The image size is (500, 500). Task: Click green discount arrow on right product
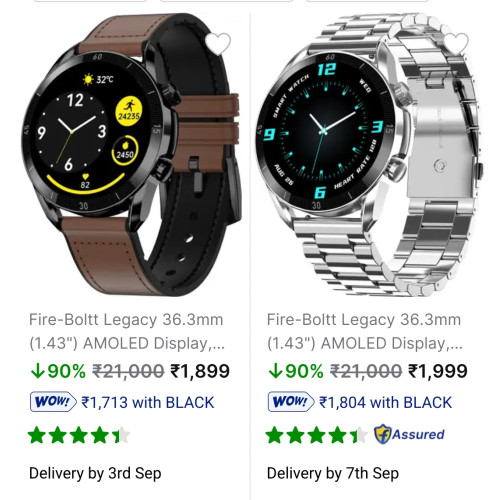pyautogui.click(x=275, y=371)
